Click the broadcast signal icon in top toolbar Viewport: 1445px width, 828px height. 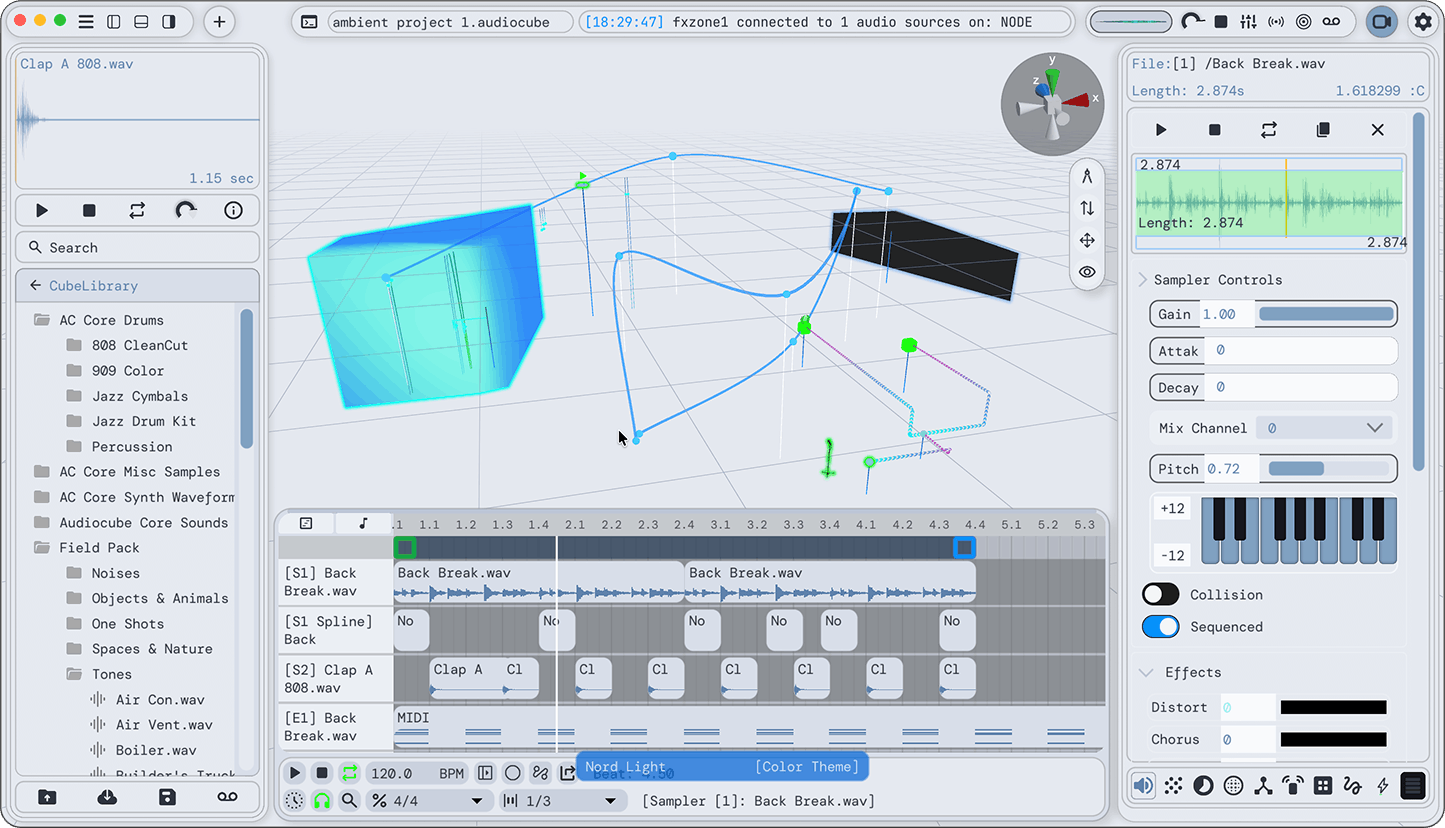click(x=1276, y=21)
